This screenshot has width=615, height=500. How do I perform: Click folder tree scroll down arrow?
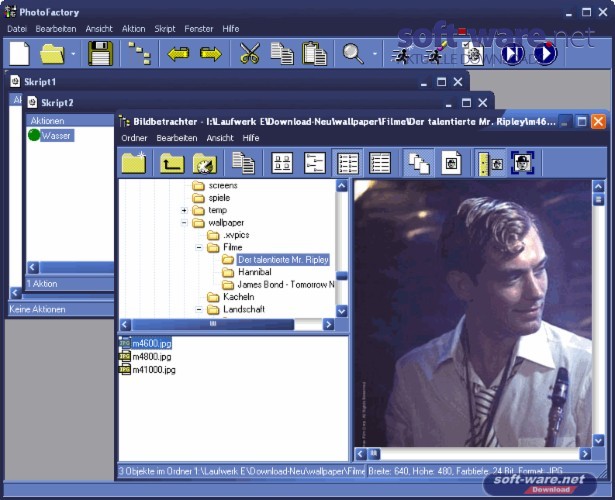pyautogui.click(x=342, y=311)
